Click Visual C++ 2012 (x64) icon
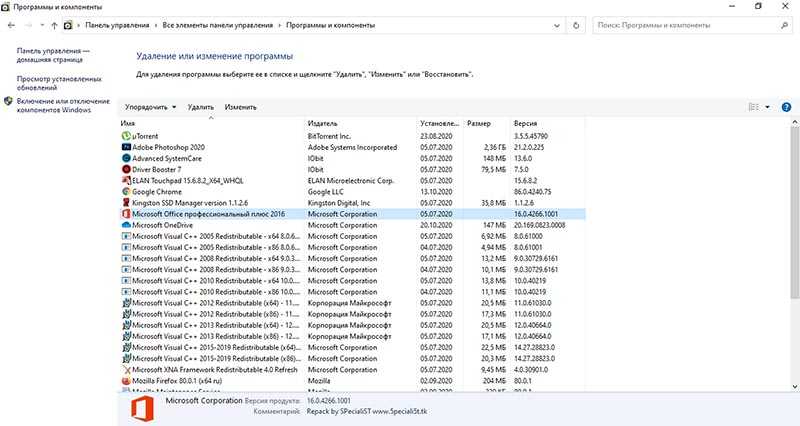Image resolution: width=800 pixels, height=426 pixels. 126,303
